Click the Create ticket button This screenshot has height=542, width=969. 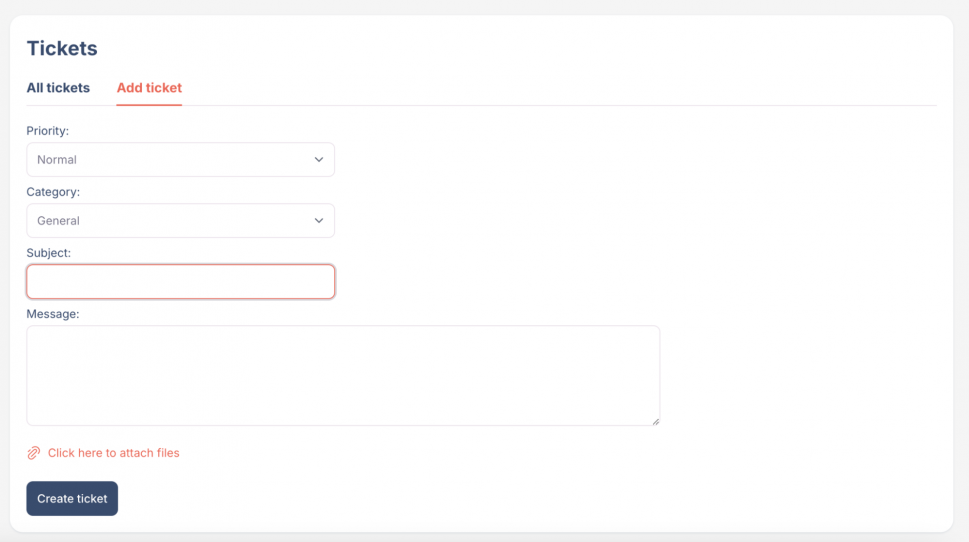tap(72, 499)
